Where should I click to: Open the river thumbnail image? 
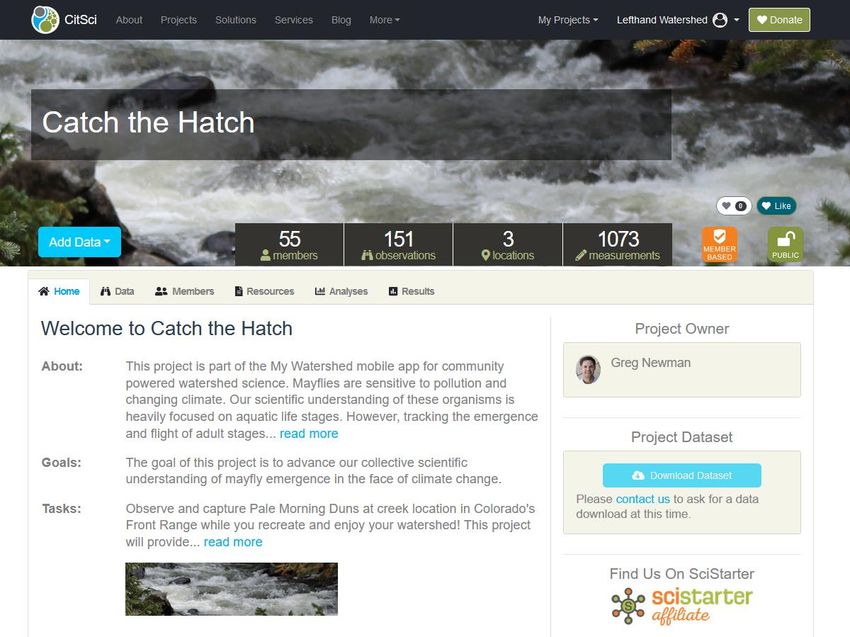[231, 589]
